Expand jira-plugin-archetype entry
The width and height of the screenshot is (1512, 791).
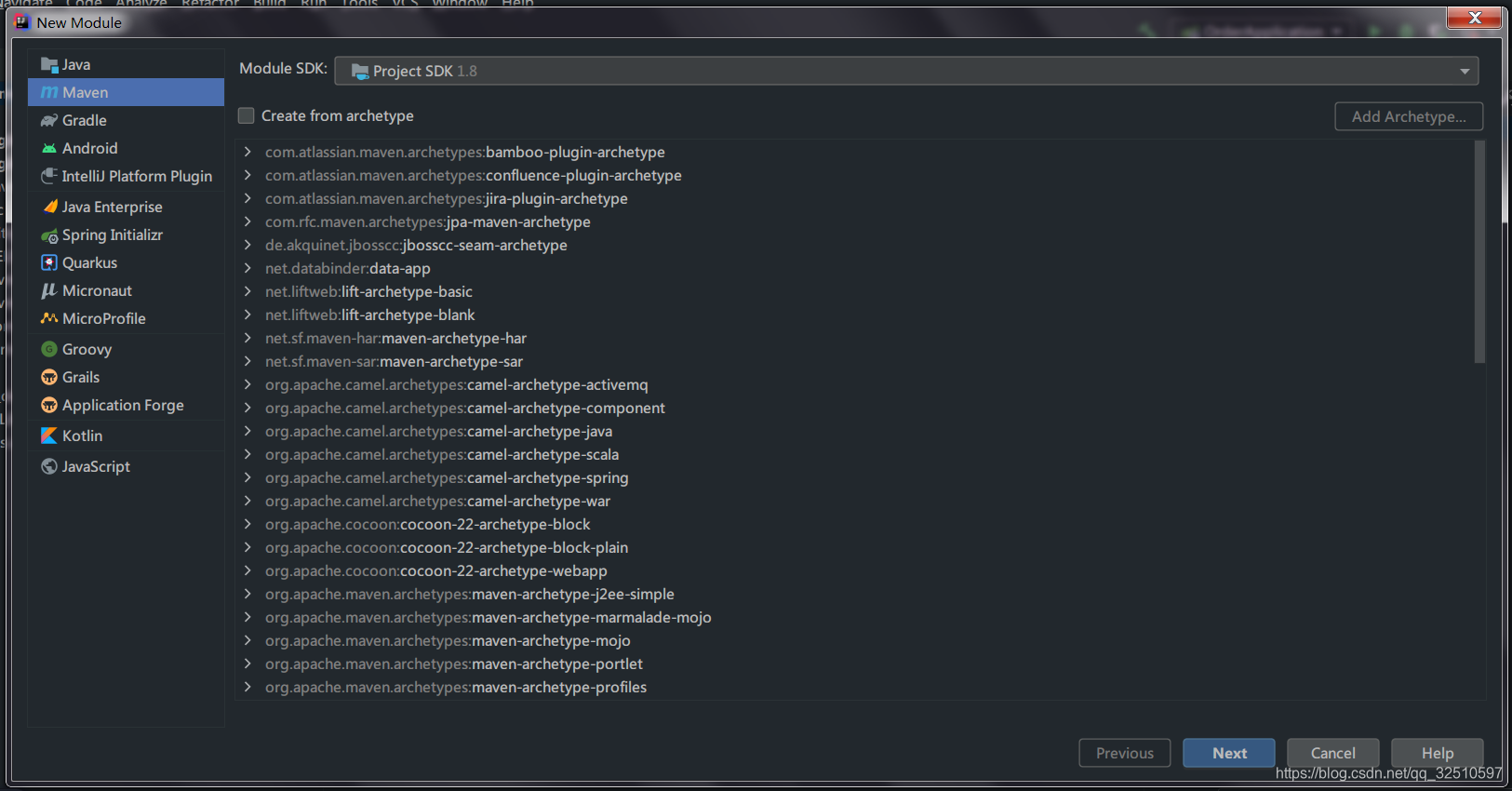[248, 198]
